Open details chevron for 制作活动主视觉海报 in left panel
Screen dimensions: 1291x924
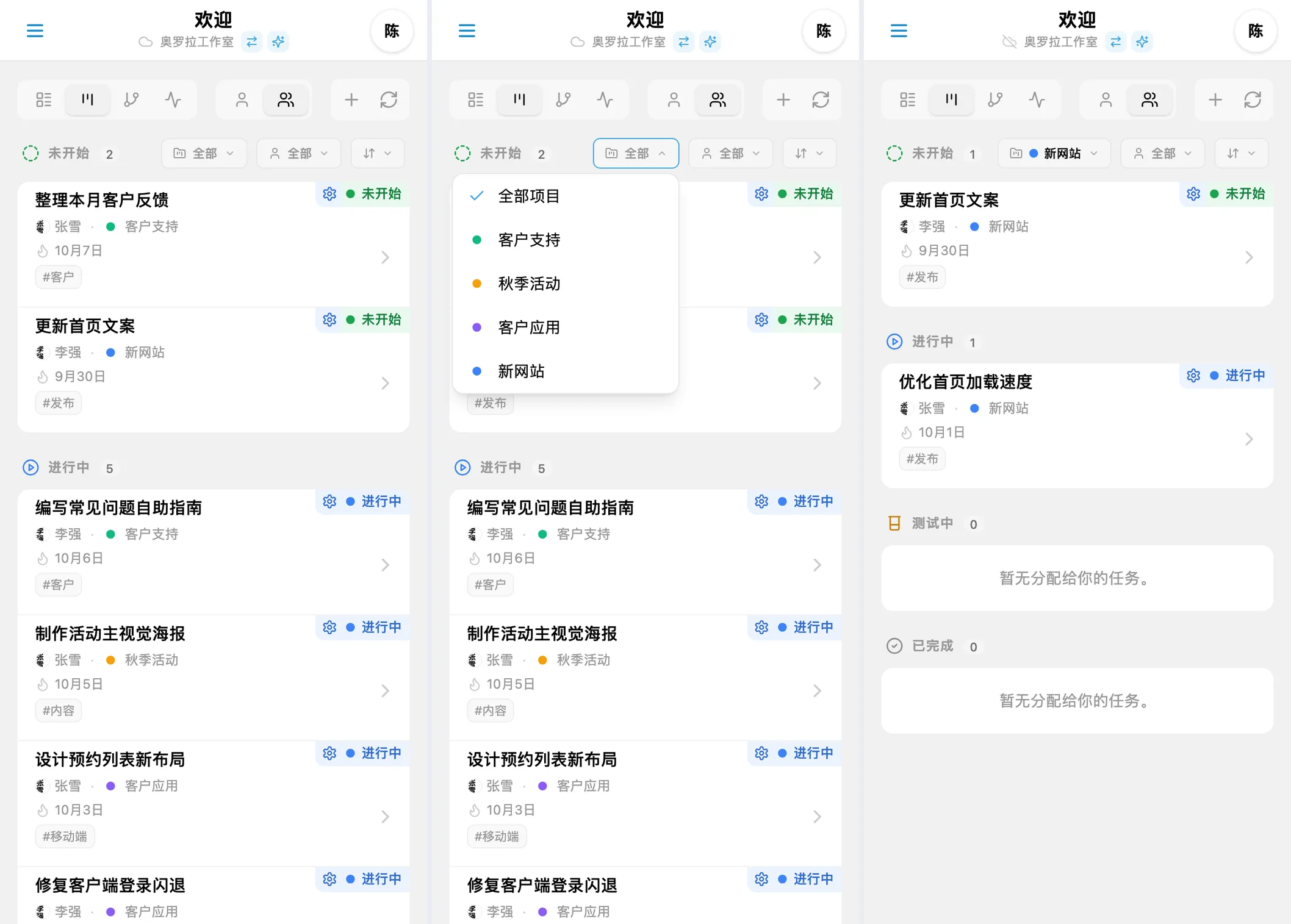tap(385, 690)
